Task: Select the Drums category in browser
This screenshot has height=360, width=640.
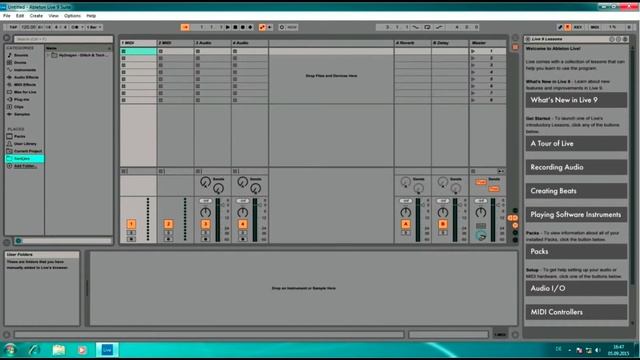Action: 20,62
